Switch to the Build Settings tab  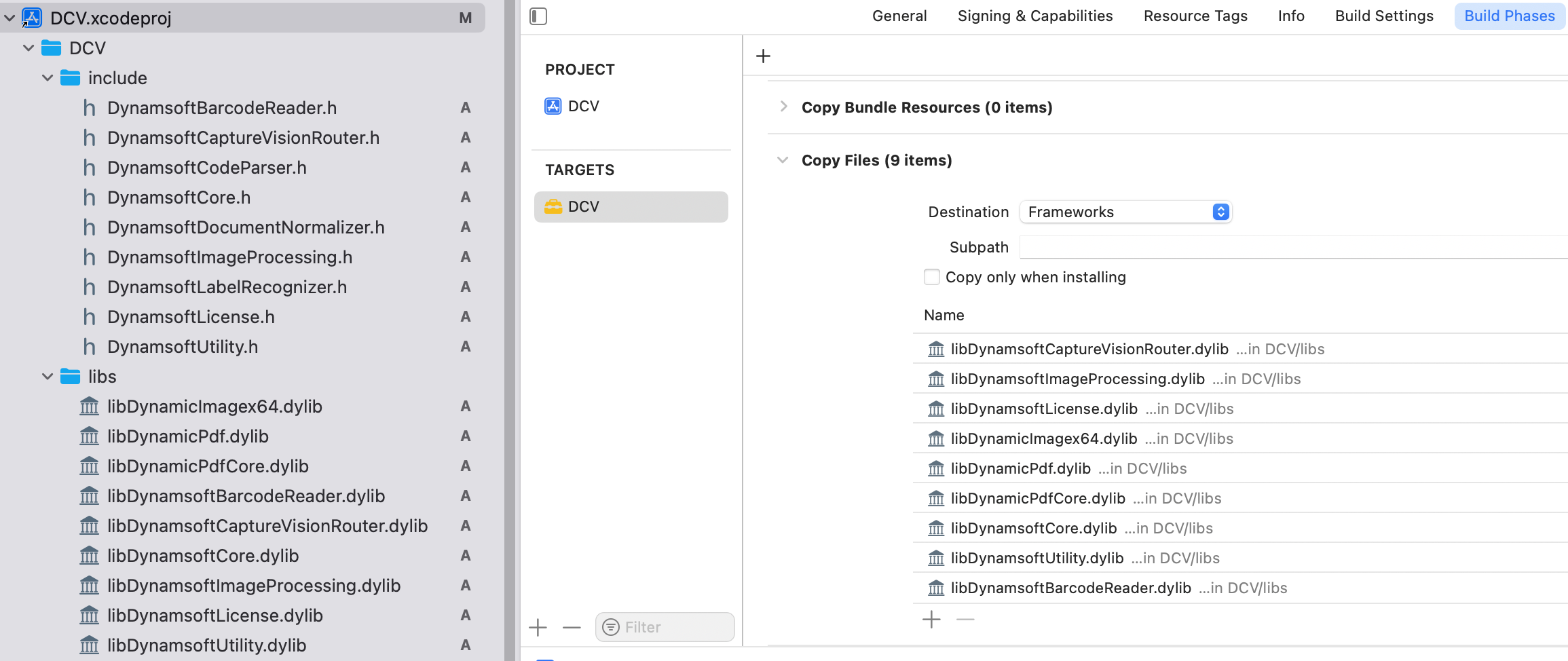(x=1383, y=16)
